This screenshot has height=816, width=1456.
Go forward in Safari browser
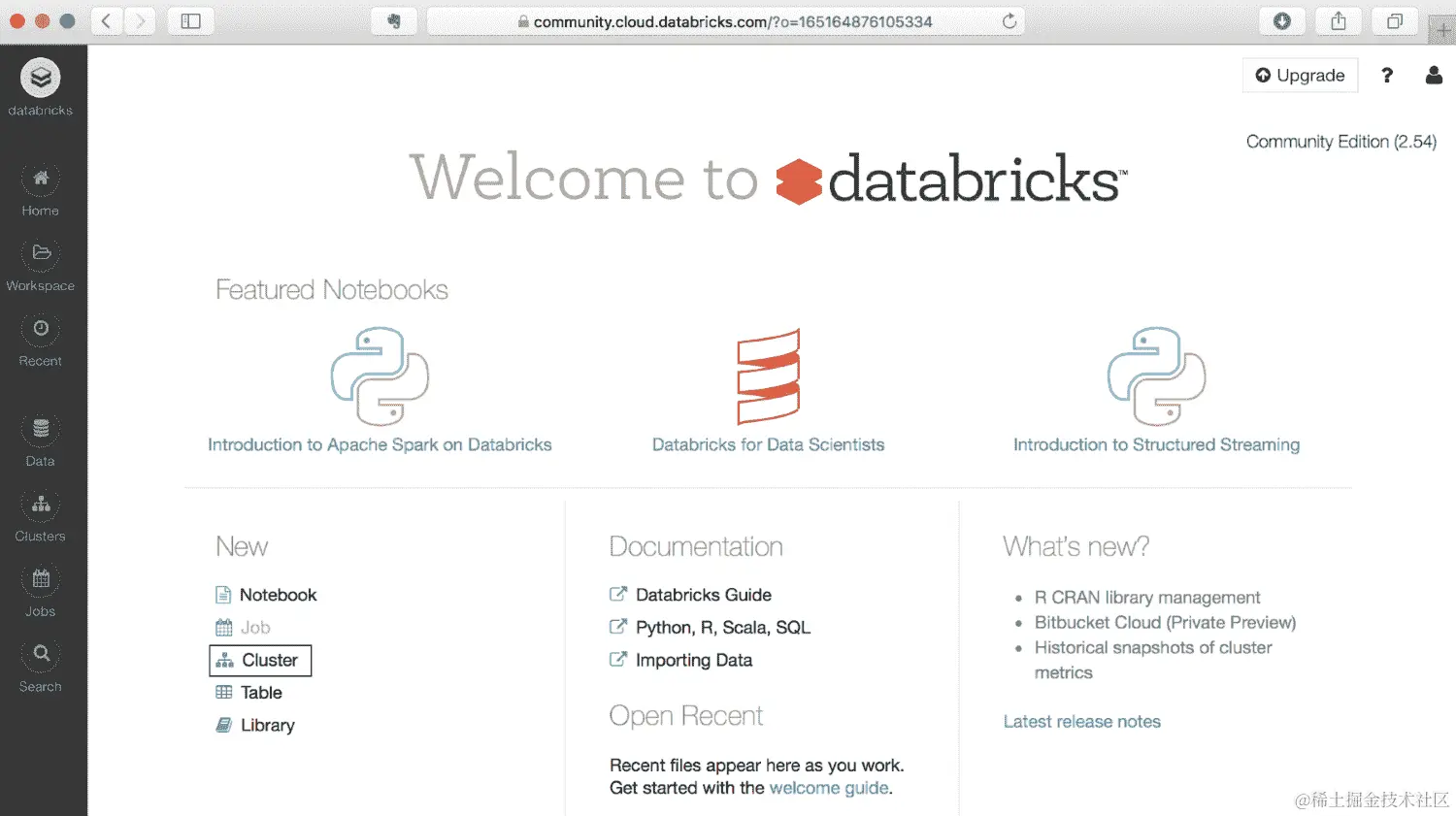pos(140,21)
